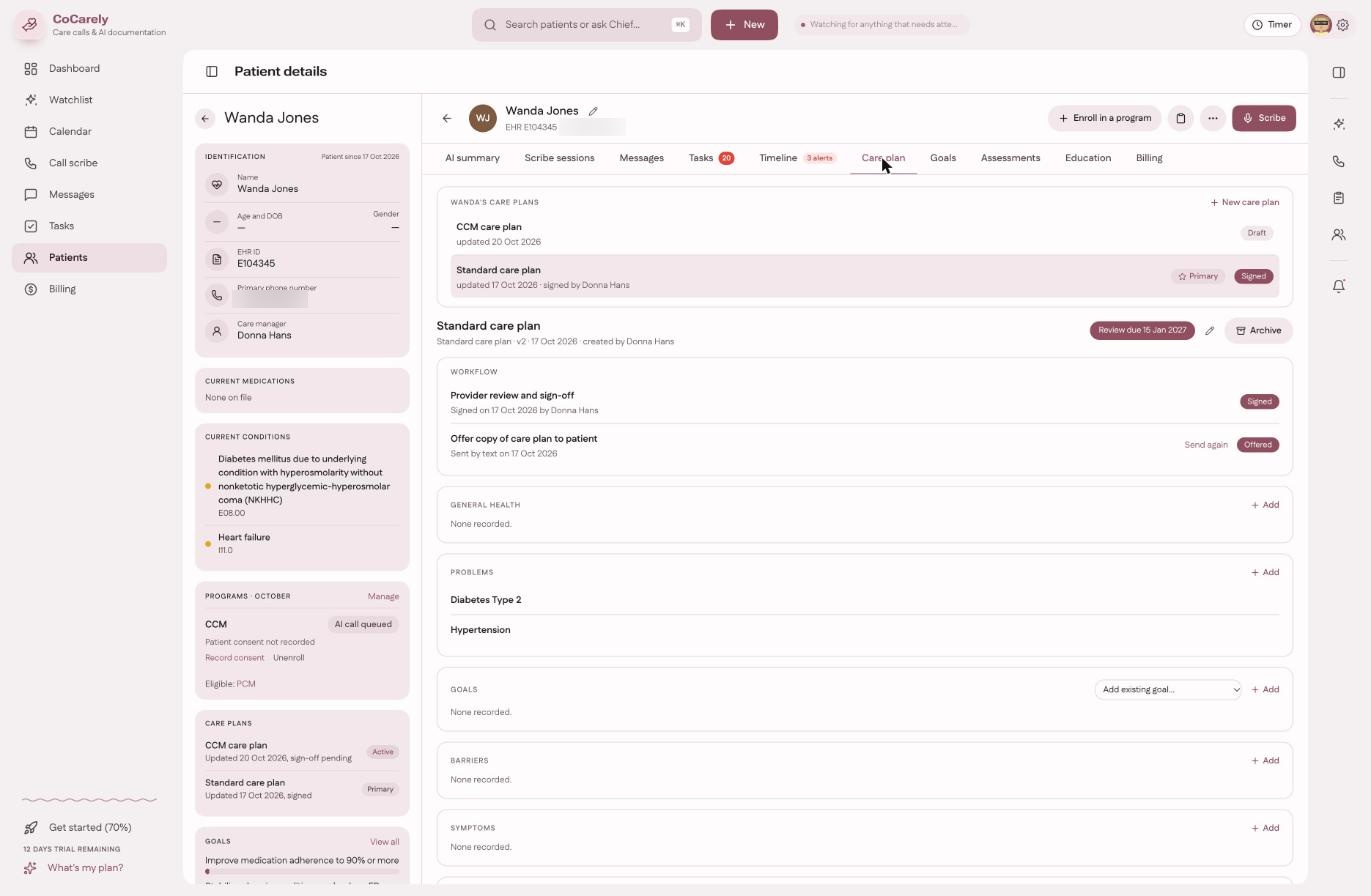1371x896 pixels.
Task: Click the New button
Action: pyautogui.click(x=744, y=25)
